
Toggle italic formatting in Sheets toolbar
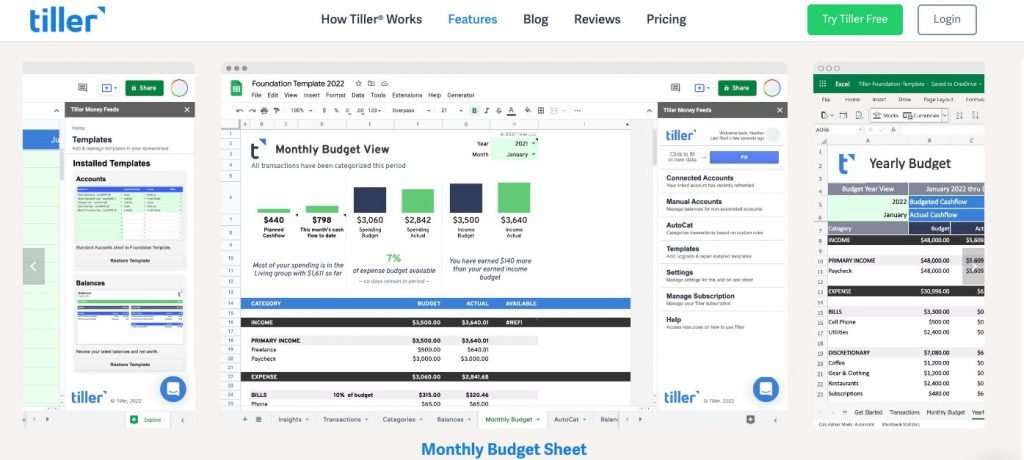(487, 110)
